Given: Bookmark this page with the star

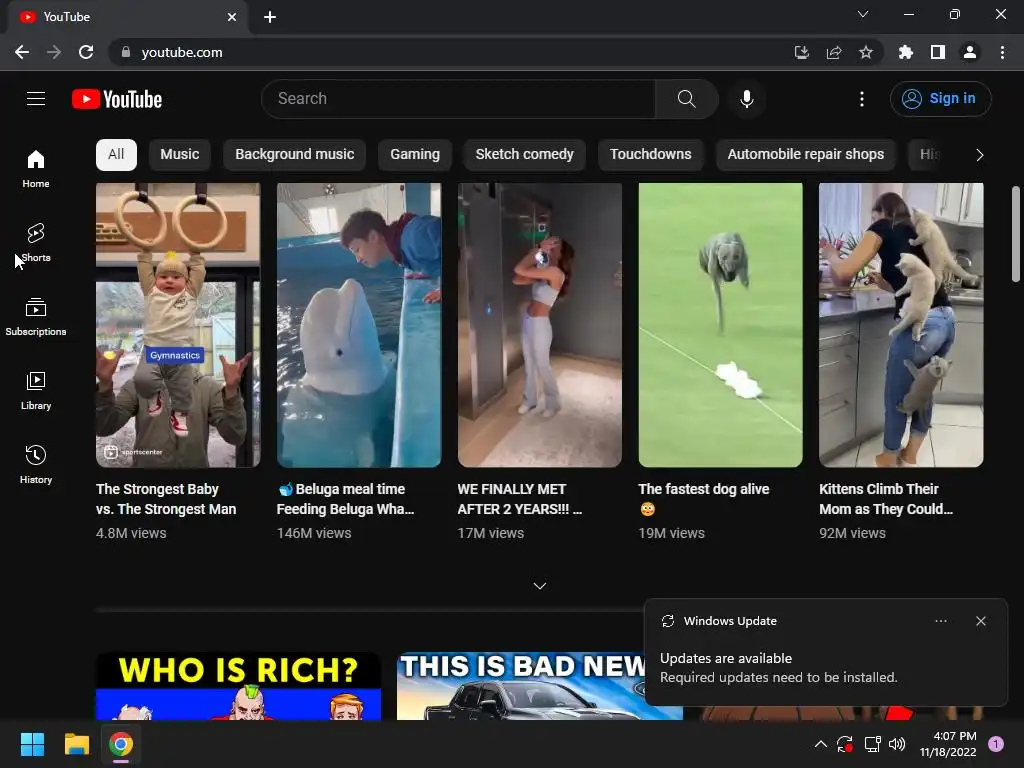Looking at the screenshot, I should pyautogui.click(x=865, y=52).
